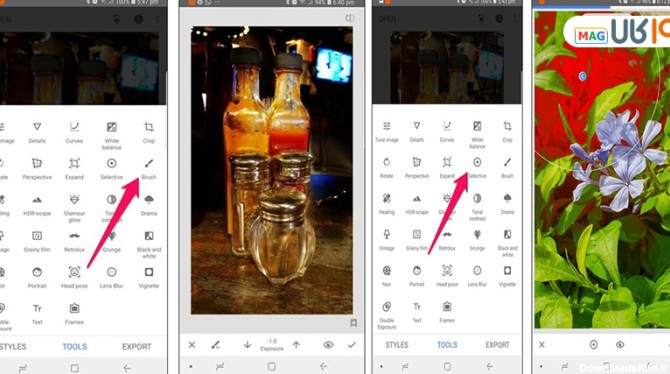The height and width of the screenshot is (374, 670).
Task: Click the Brush tool the pink arrow points to
Action: click(149, 168)
